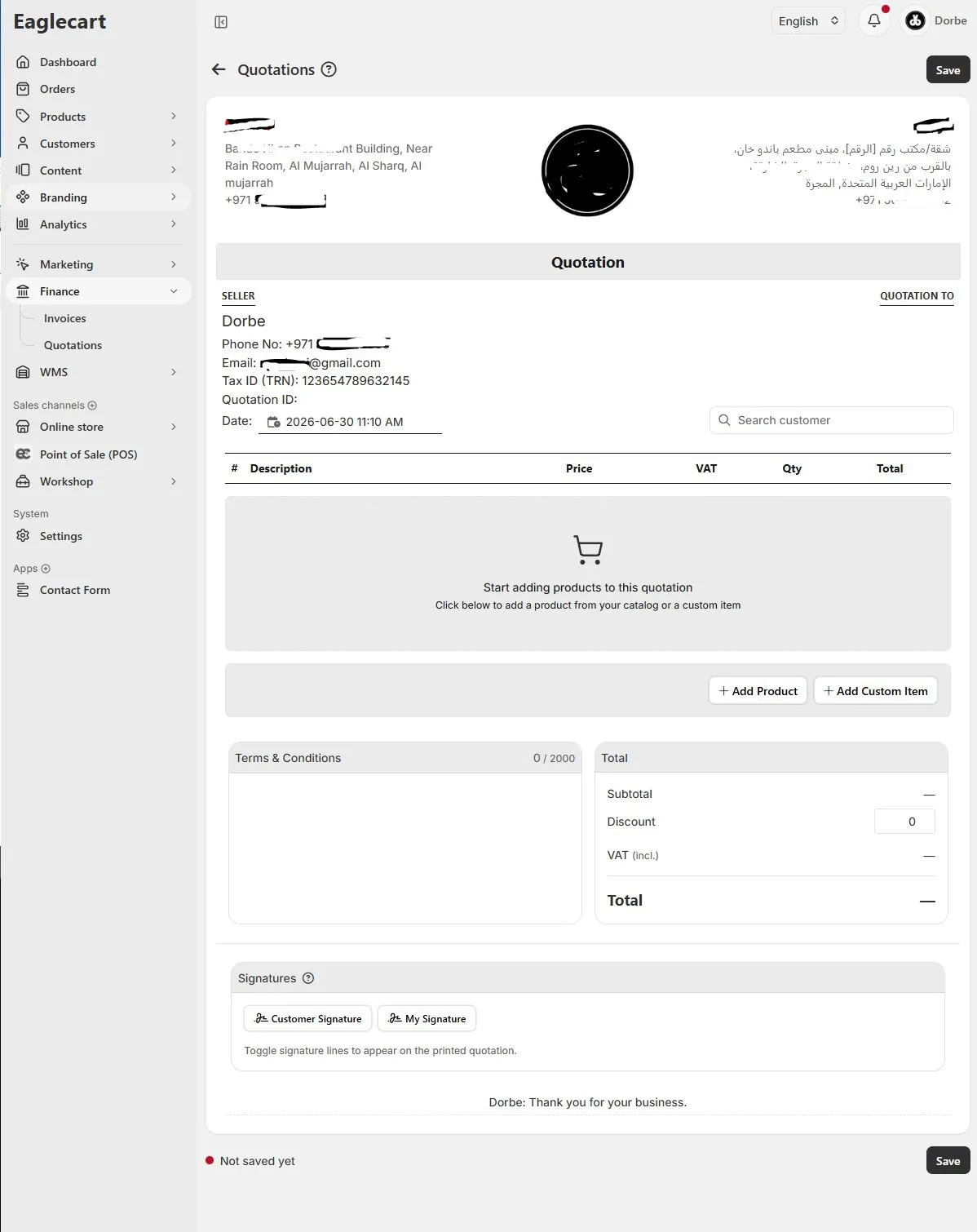977x1232 pixels.
Task: Click the Terms & Conditions text area
Action: (405, 848)
